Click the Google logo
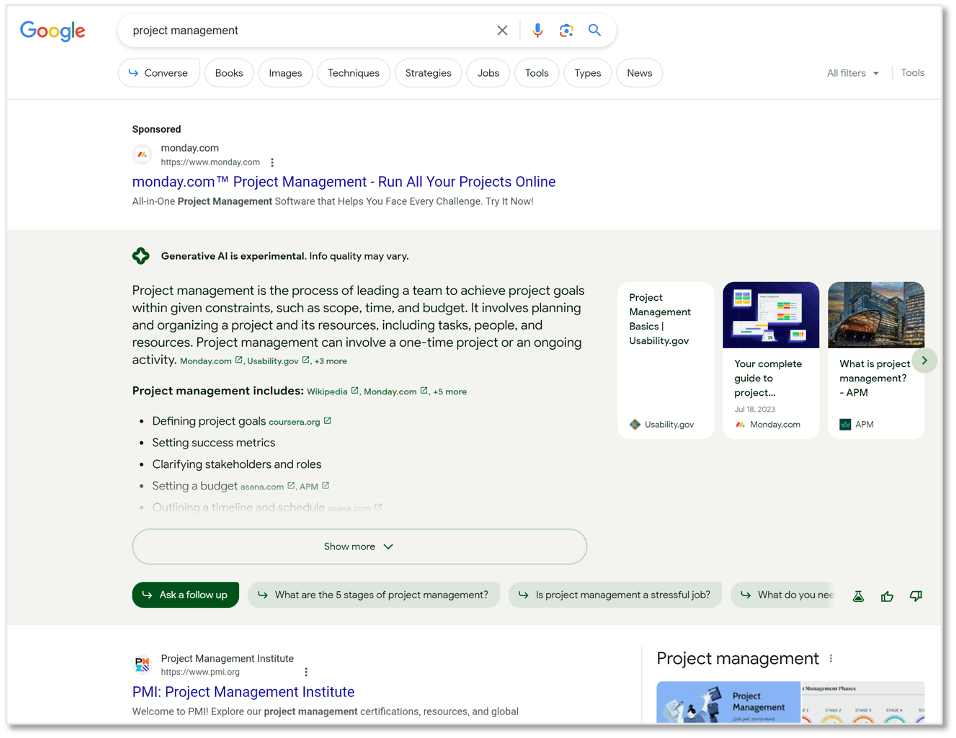Viewport: 956px width, 738px height. click(x=52, y=30)
